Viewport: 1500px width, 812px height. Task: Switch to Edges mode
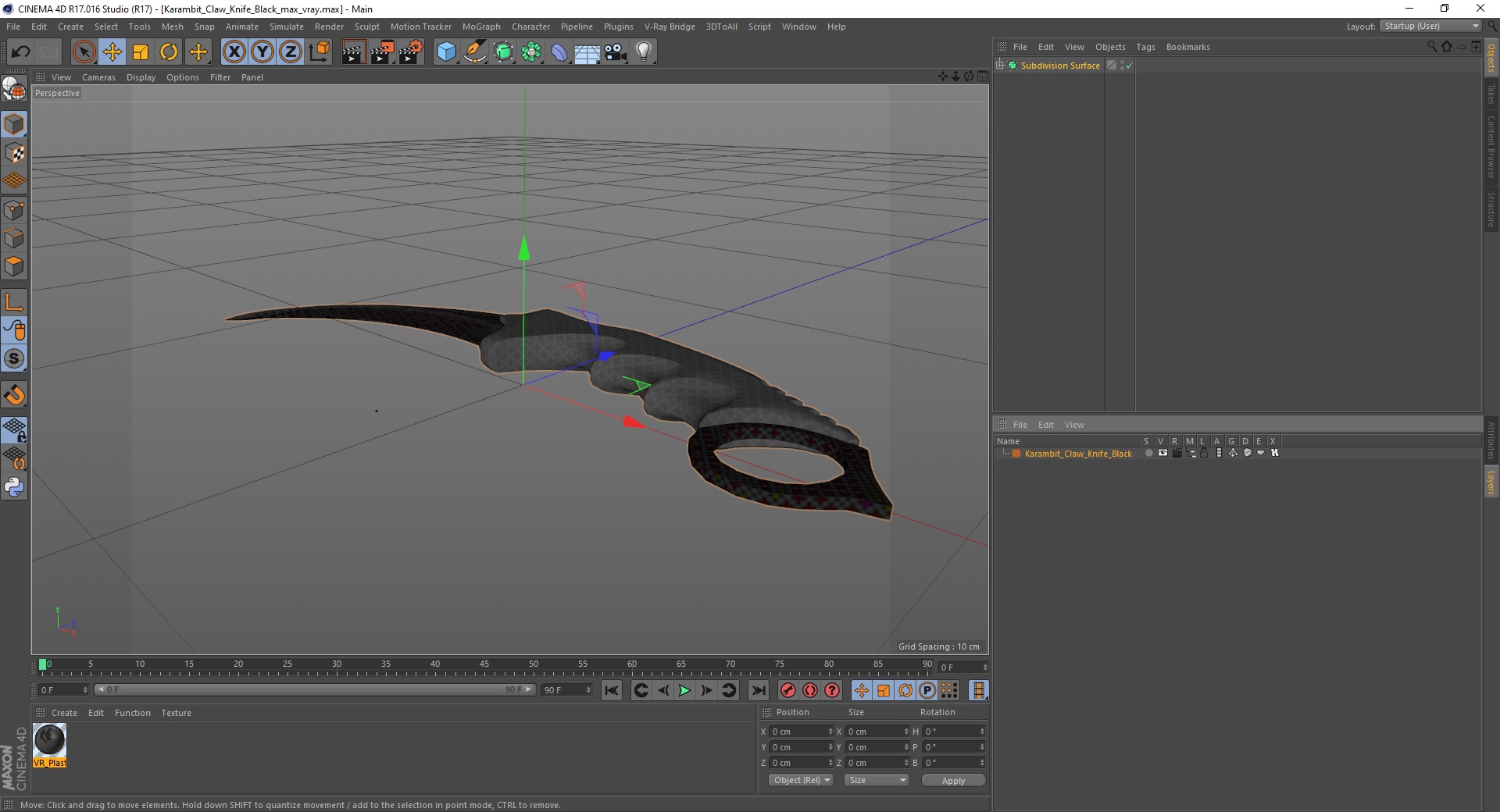point(14,238)
